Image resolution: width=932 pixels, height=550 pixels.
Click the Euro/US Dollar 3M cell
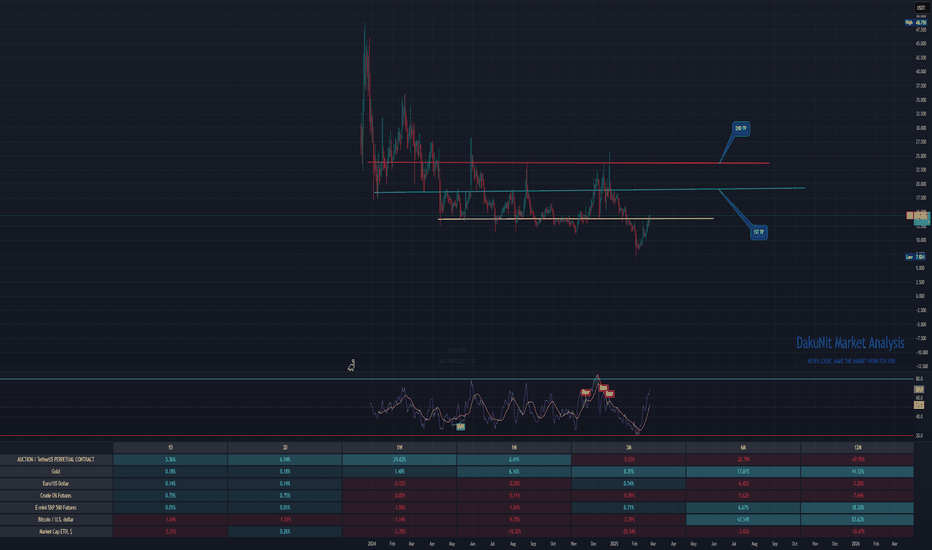click(x=628, y=483)
